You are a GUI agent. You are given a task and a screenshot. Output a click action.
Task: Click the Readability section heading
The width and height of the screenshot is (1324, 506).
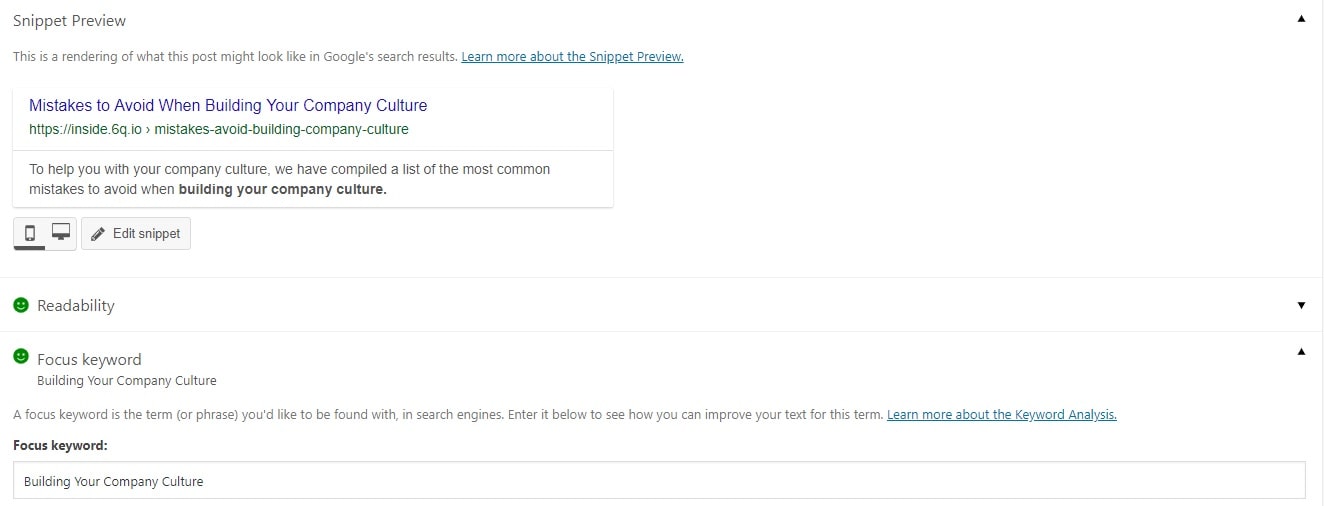[x=76, y=306]
